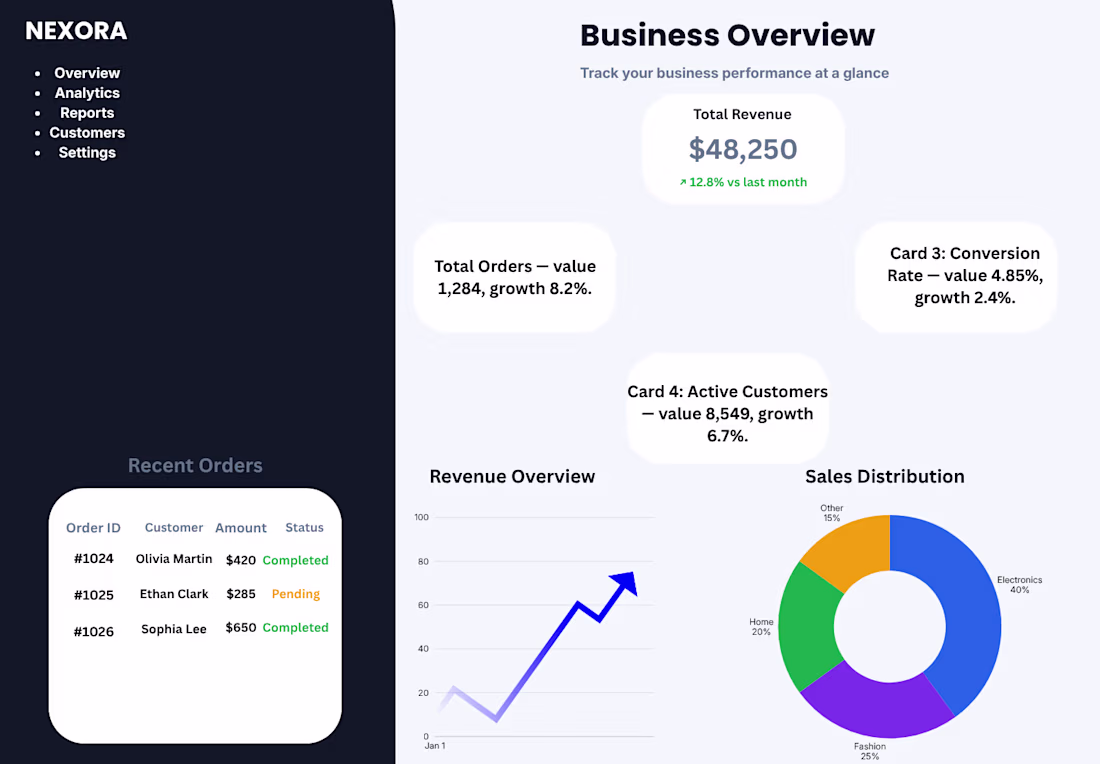
Task: Sort by the Status column header
Action: (x=304, y=528)
